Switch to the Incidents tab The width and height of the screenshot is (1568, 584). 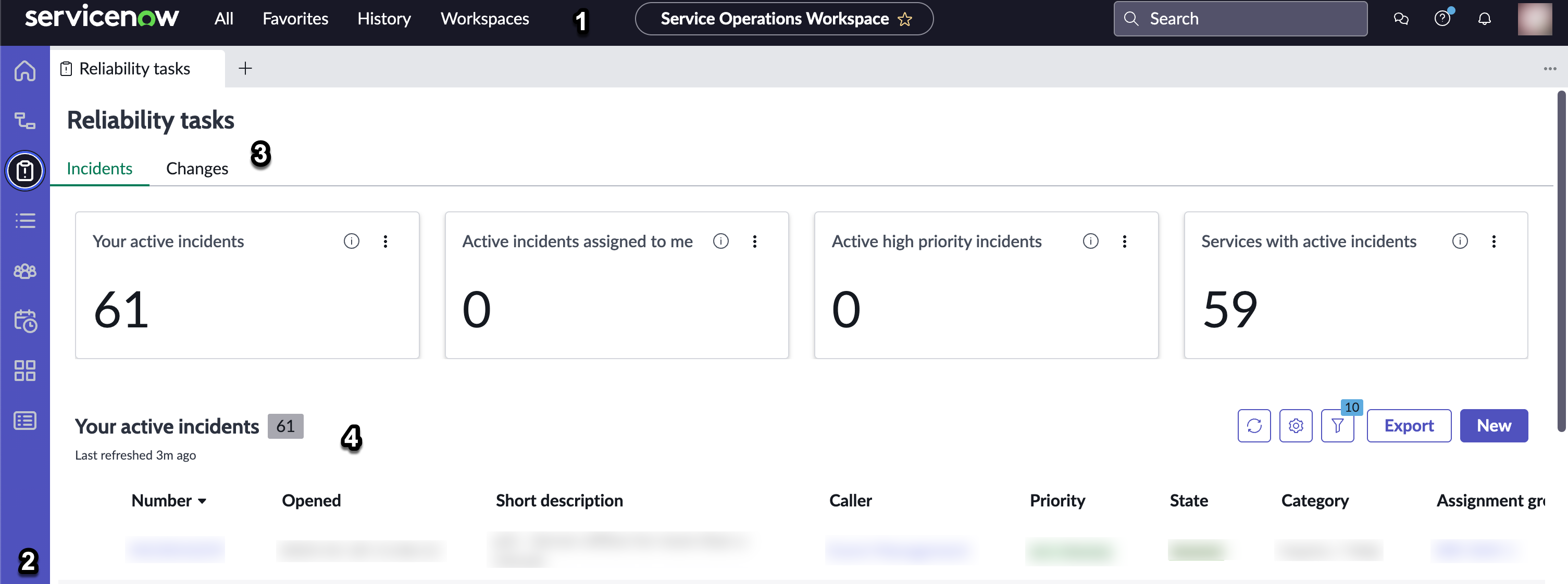point(99,169)
